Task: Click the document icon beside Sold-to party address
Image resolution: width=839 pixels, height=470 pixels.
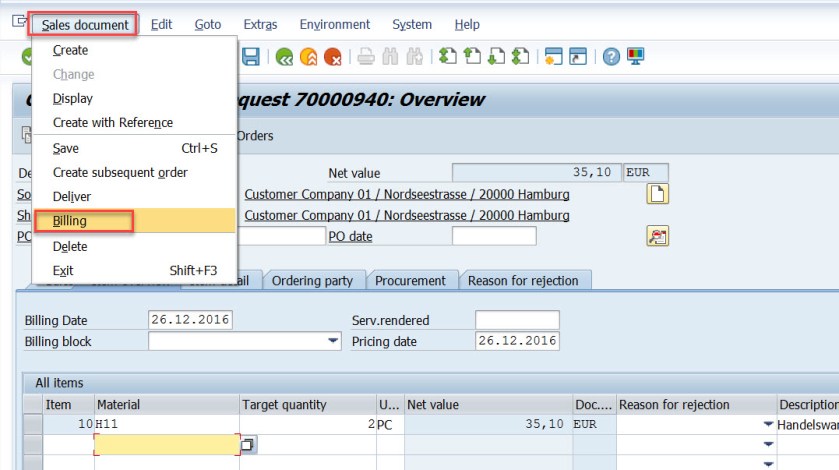Action: point(658,194)
